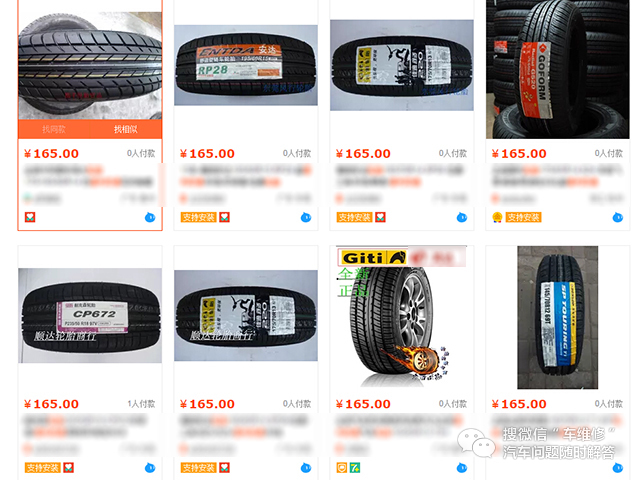Click the 找同款 button on the highlighted tire
640x480 pixels.
[54, 129]
